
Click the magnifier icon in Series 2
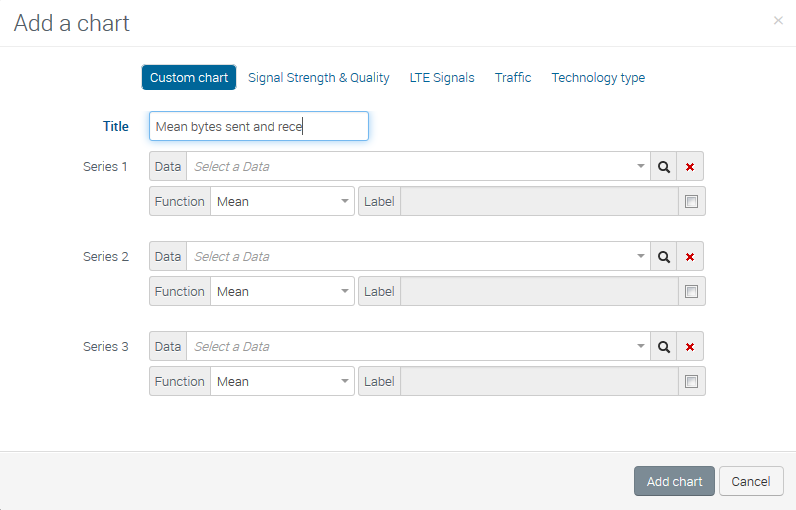coord(663,257)
